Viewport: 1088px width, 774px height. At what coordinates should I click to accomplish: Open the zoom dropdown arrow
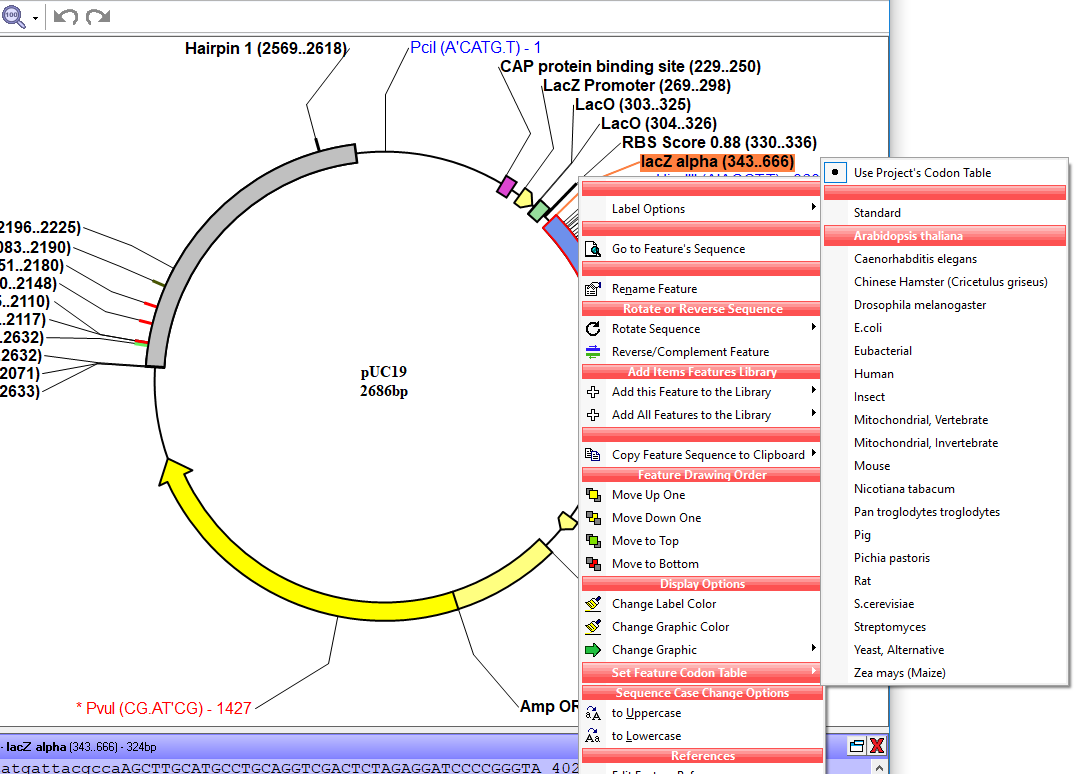[x=36, y=18]
